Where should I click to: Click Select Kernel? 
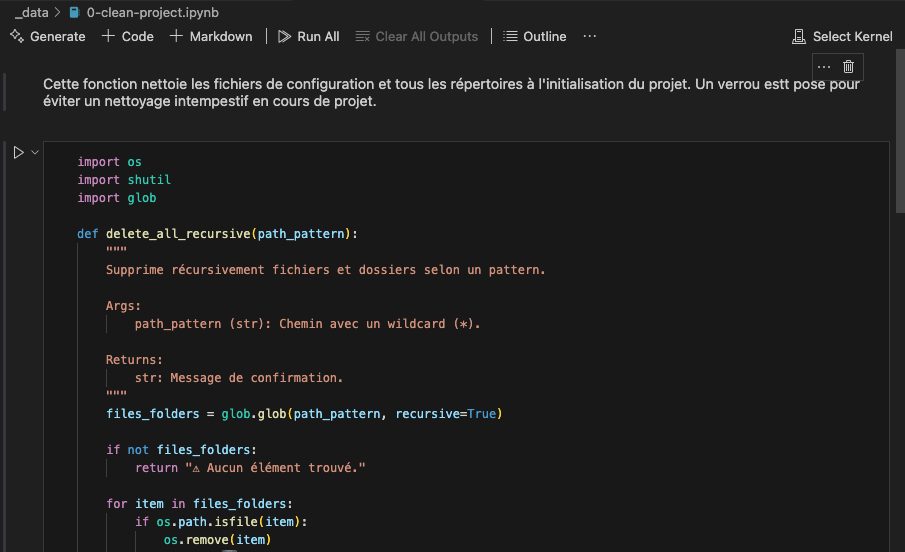842,36
